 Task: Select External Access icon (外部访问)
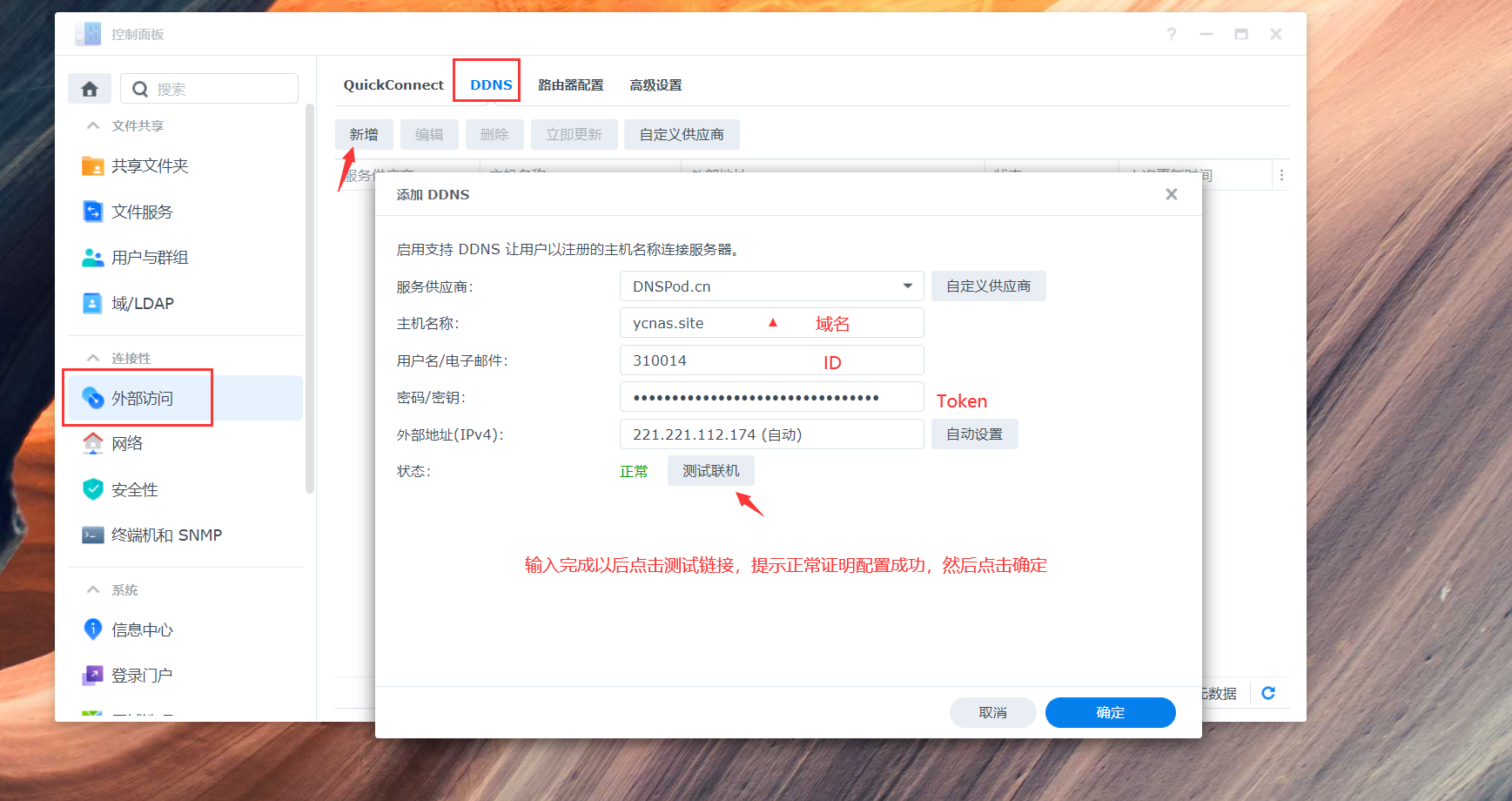point(93,398)
